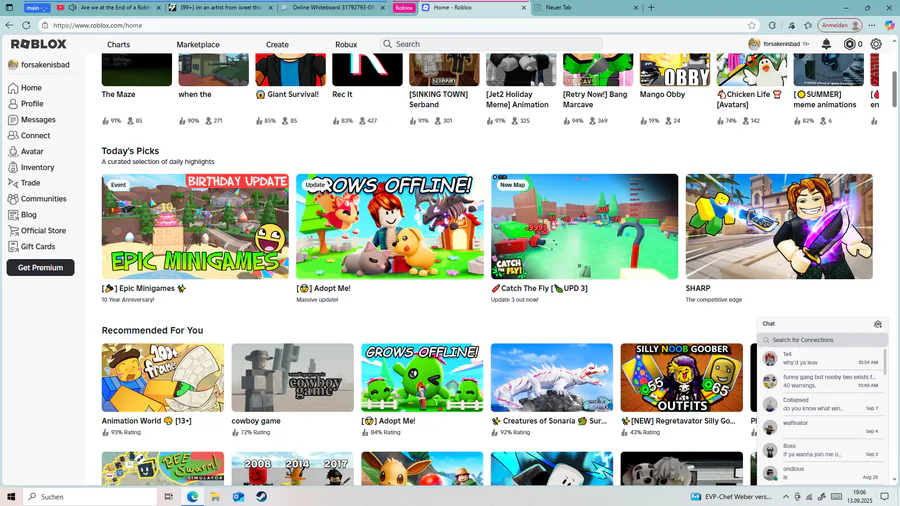Launch Microsoft Edge from the taskbar

(192, 497)
